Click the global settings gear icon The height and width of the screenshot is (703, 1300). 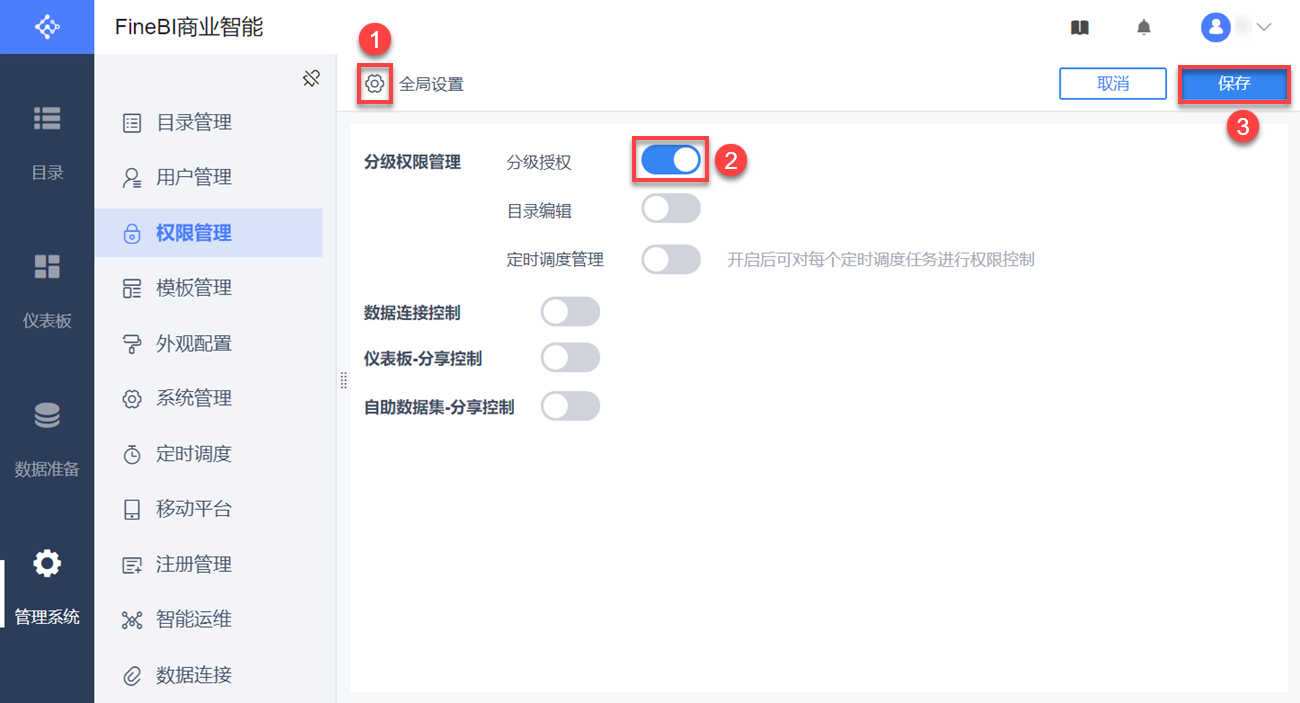pos(375,84)
